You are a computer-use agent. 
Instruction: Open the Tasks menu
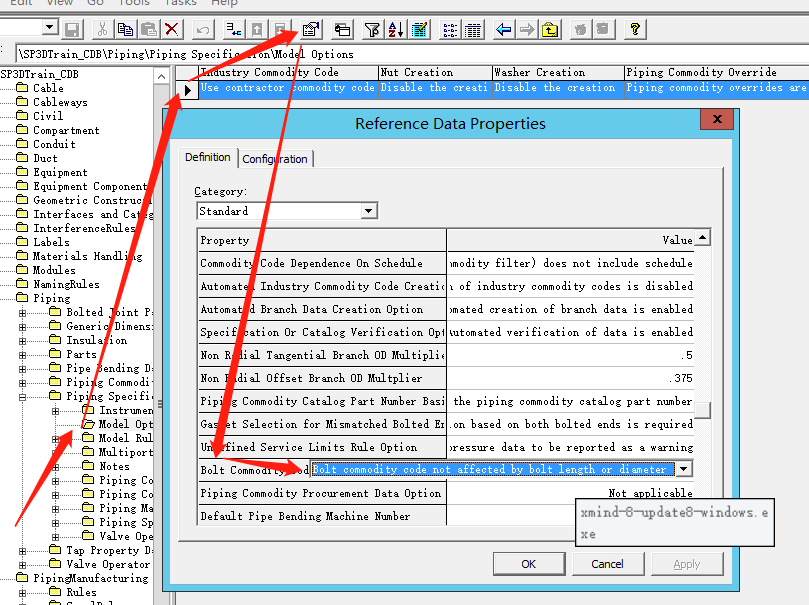click(180, 3)
